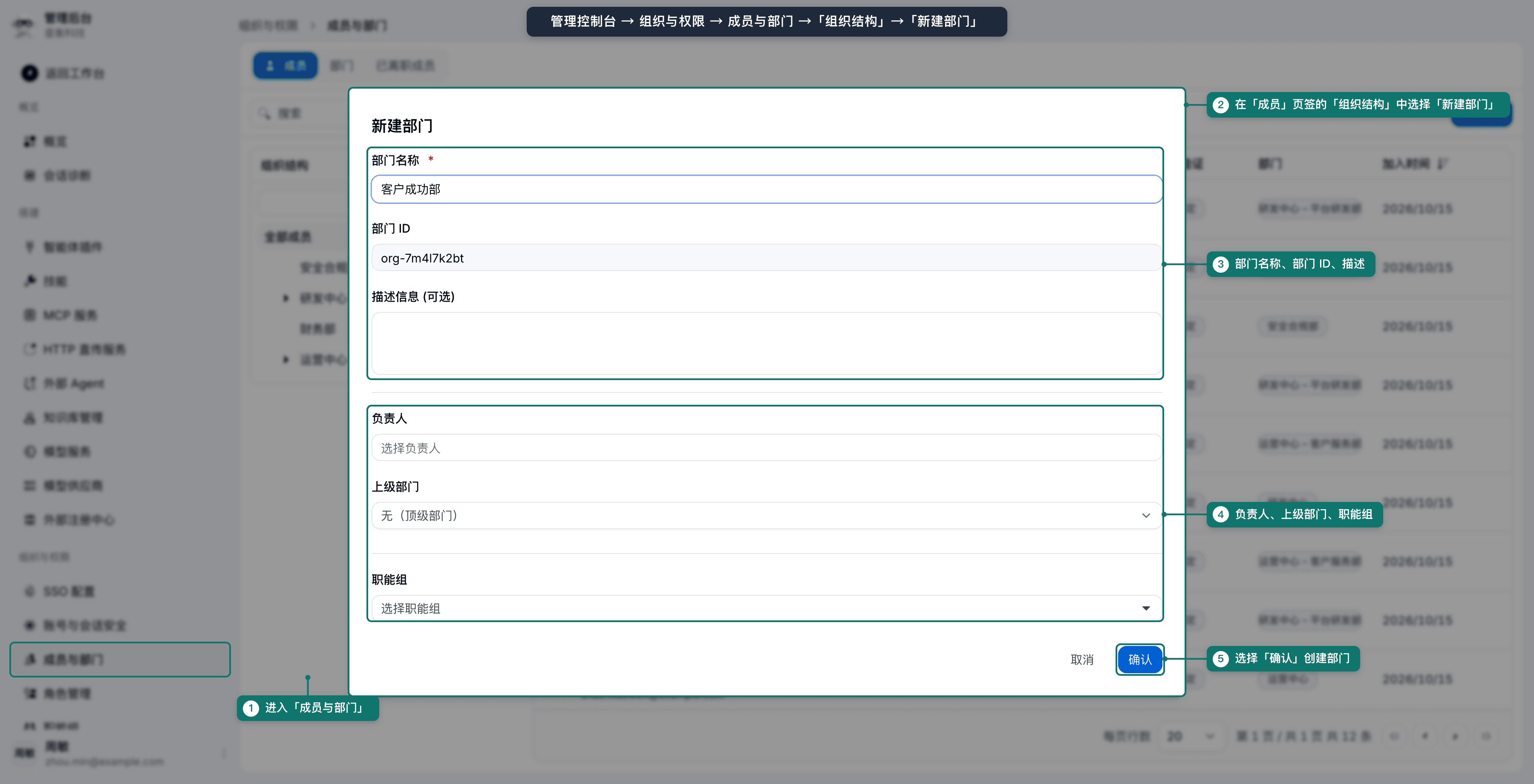Click 确认 to create the department
Image resolution: width=1534 pixels, height=784 pixels.
1140,660
